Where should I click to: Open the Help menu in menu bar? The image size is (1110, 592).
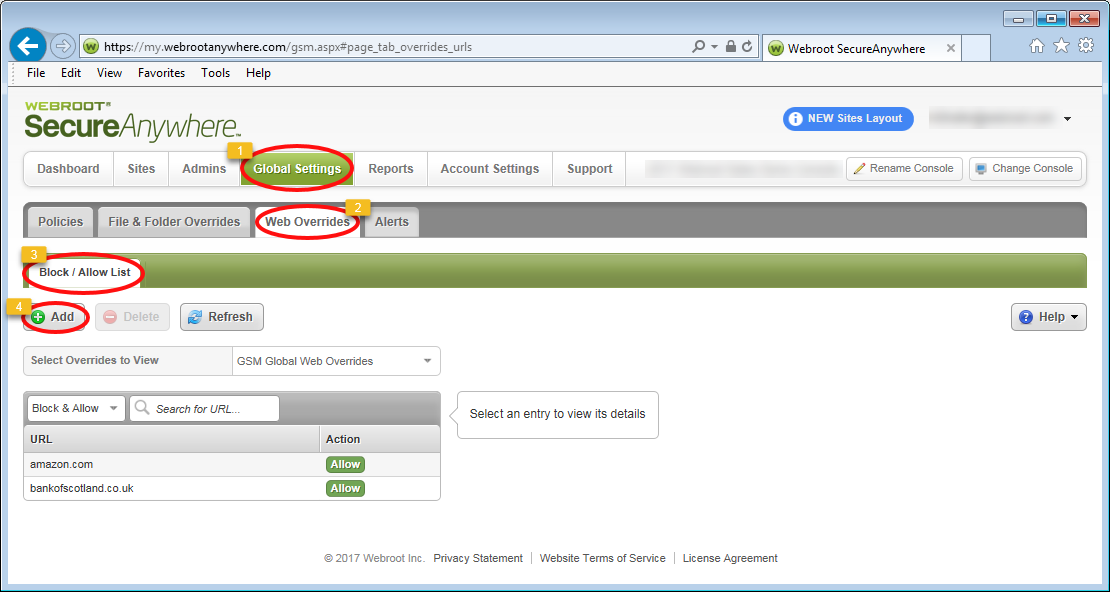pyautogui.click(x=258, y=73)
